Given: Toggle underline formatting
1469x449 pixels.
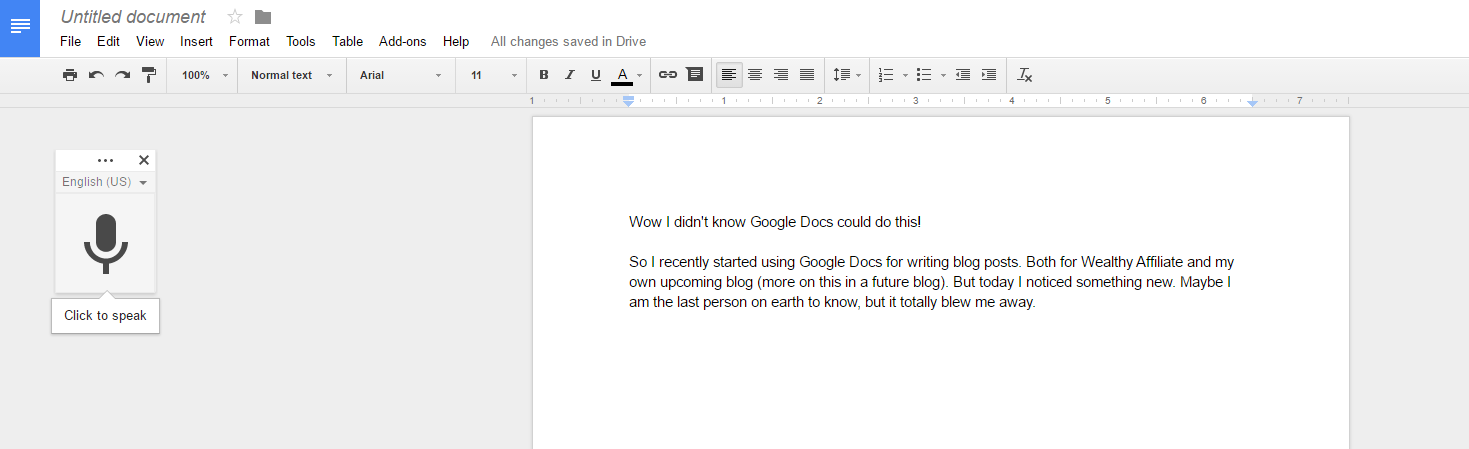Looking at the screenshot, I should 596,75.
